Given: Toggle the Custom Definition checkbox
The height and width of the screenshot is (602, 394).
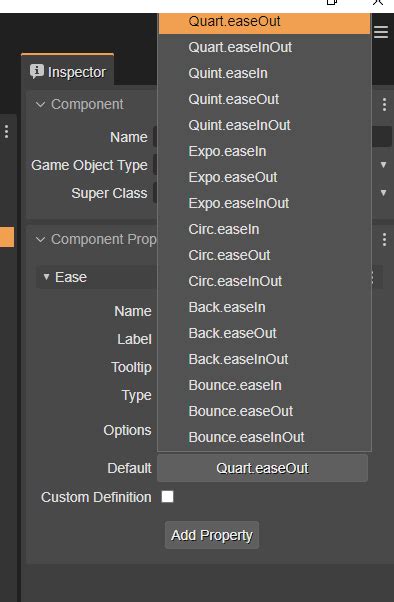Looking at the screenshot, I should (x=167, y=496).
